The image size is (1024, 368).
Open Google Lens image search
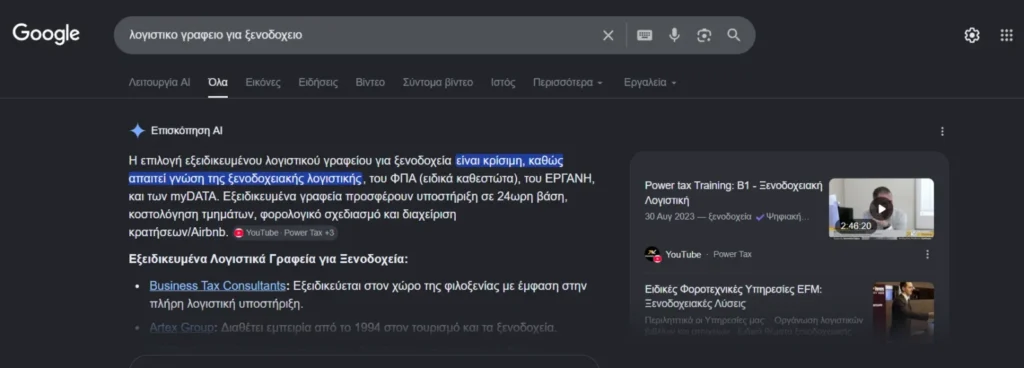703,35
